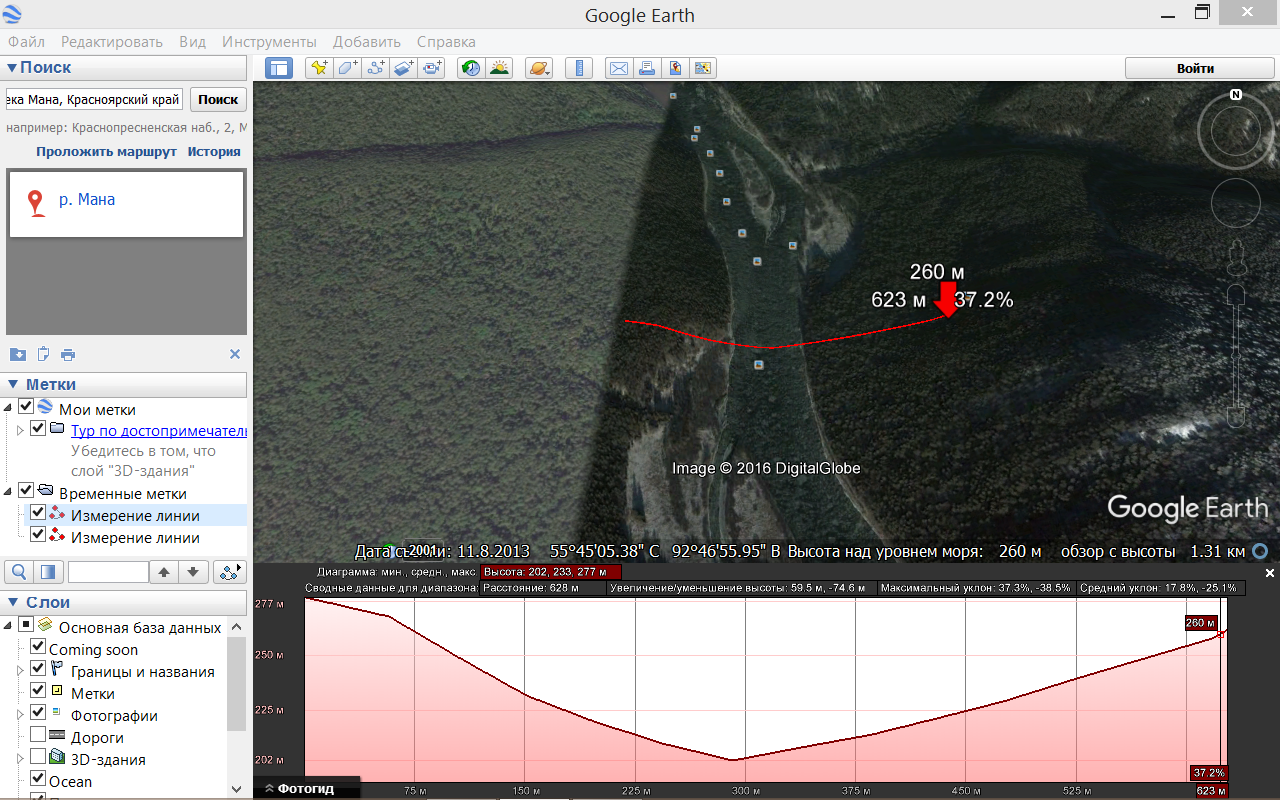
Task: Move selected item up with the arrow button
Action: coord(164,572)
